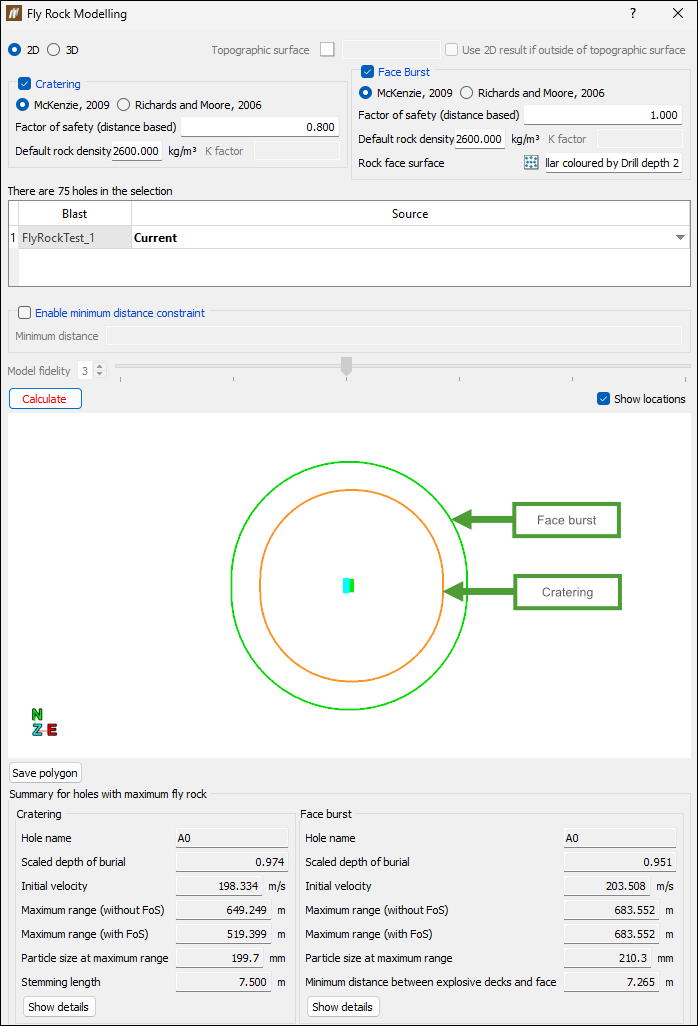Viewport: 698px width, 1026px height.
Task: Click Face burst initial velocity value 203.508
Action: click(607, 886)
